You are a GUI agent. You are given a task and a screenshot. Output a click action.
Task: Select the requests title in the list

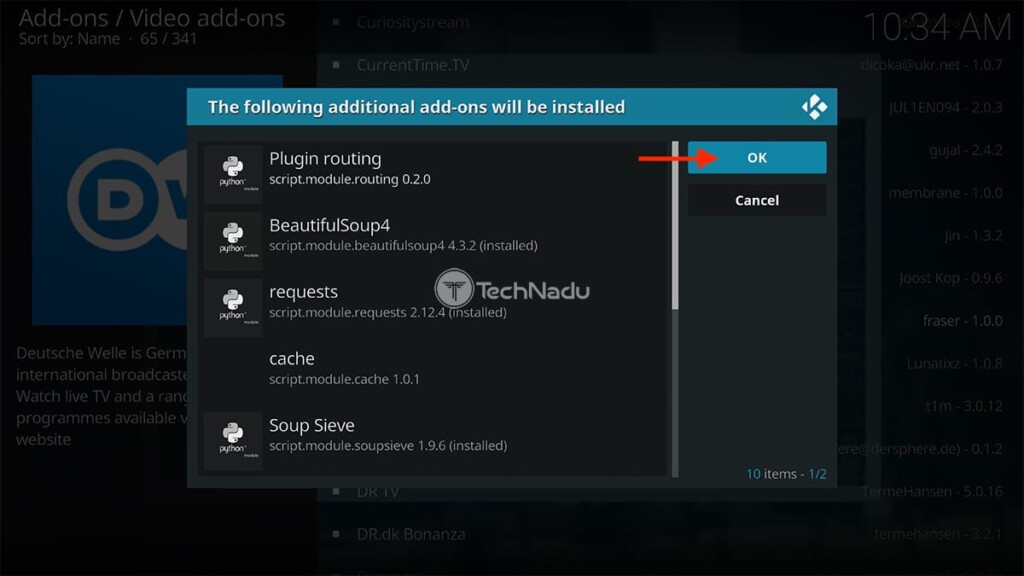[304, 292]
